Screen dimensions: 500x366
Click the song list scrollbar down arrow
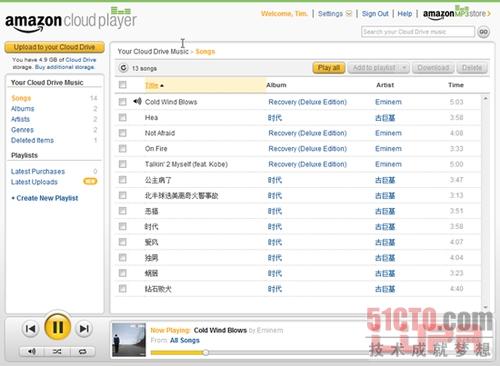485,307
